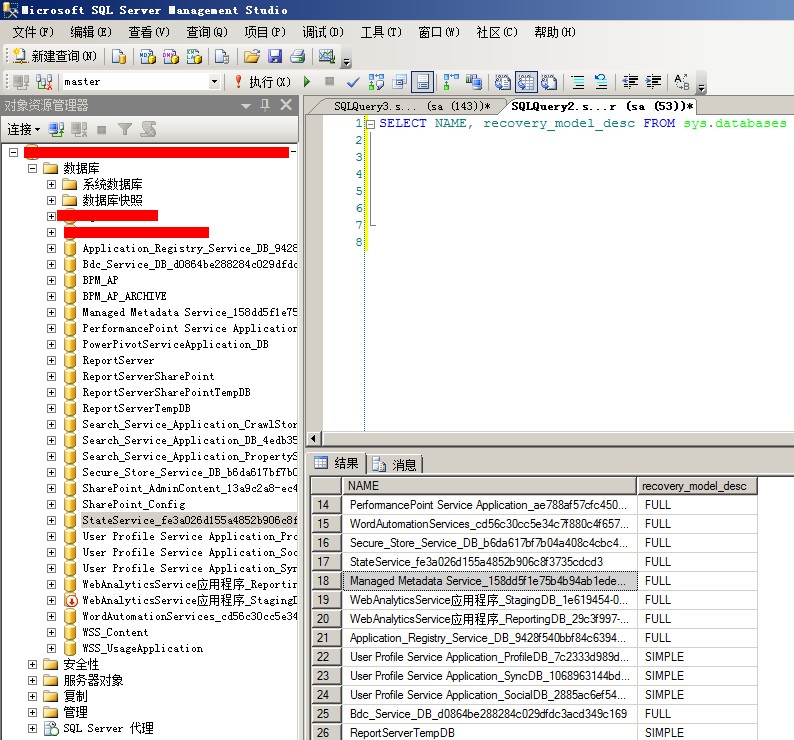This screenshot has height=740, width=794.
Task: Collapse the SELECT statement outline box
Action: tap(370, 124)
